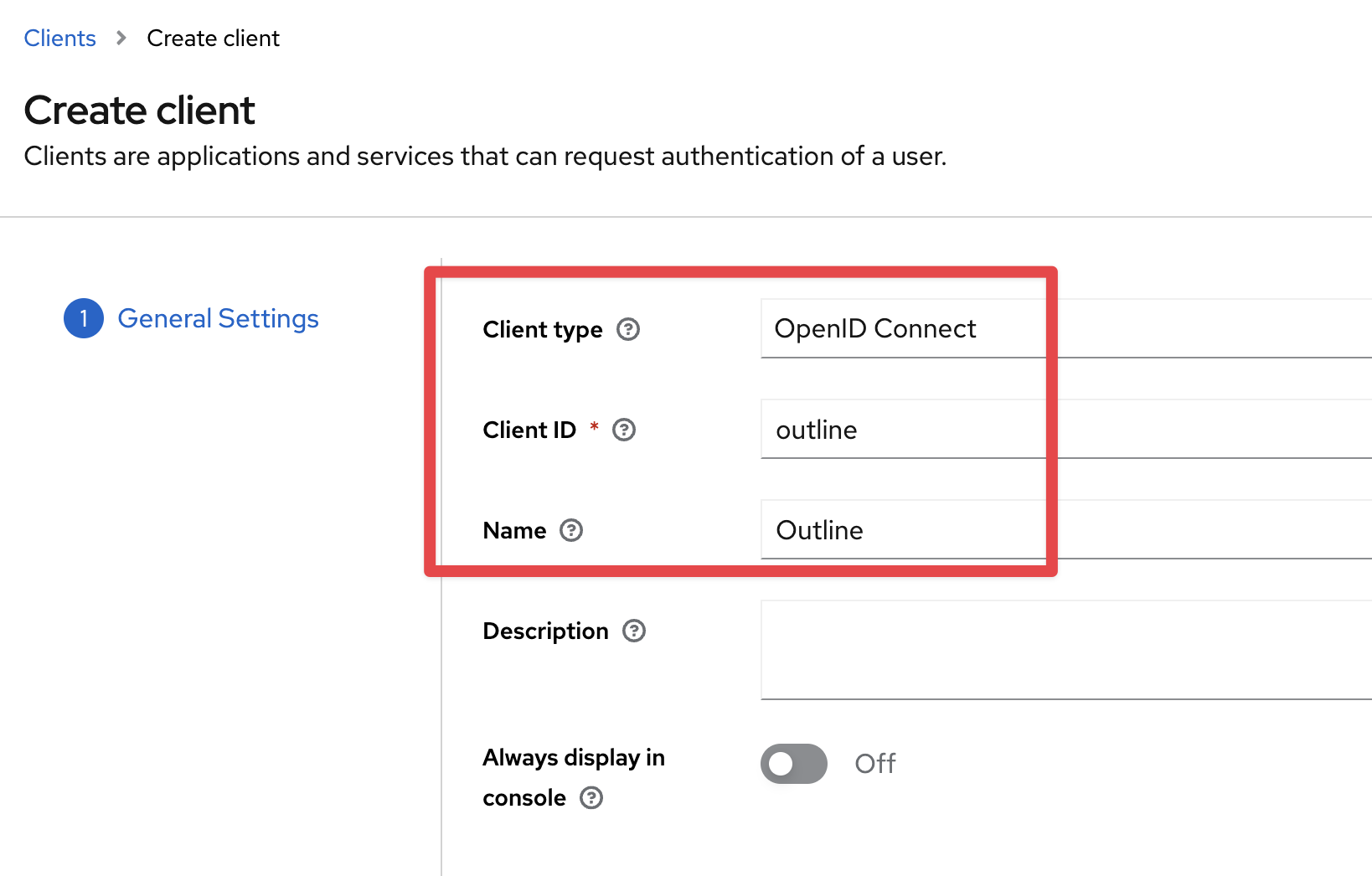Viewport: 1372px width, 876px height.
Task: Click into the Name field containing Outline
Action: point(1064,530)
